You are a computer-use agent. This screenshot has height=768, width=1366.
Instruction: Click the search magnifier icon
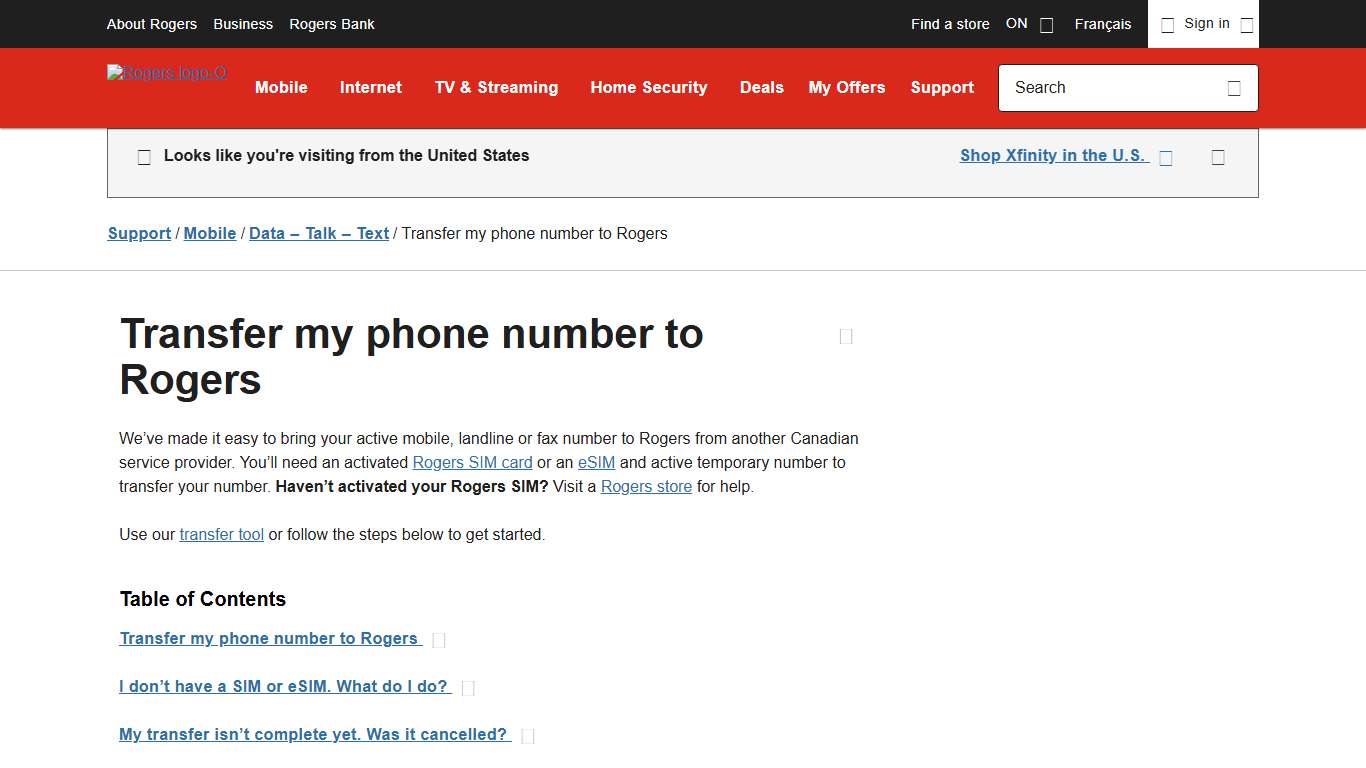(1234, 88)
